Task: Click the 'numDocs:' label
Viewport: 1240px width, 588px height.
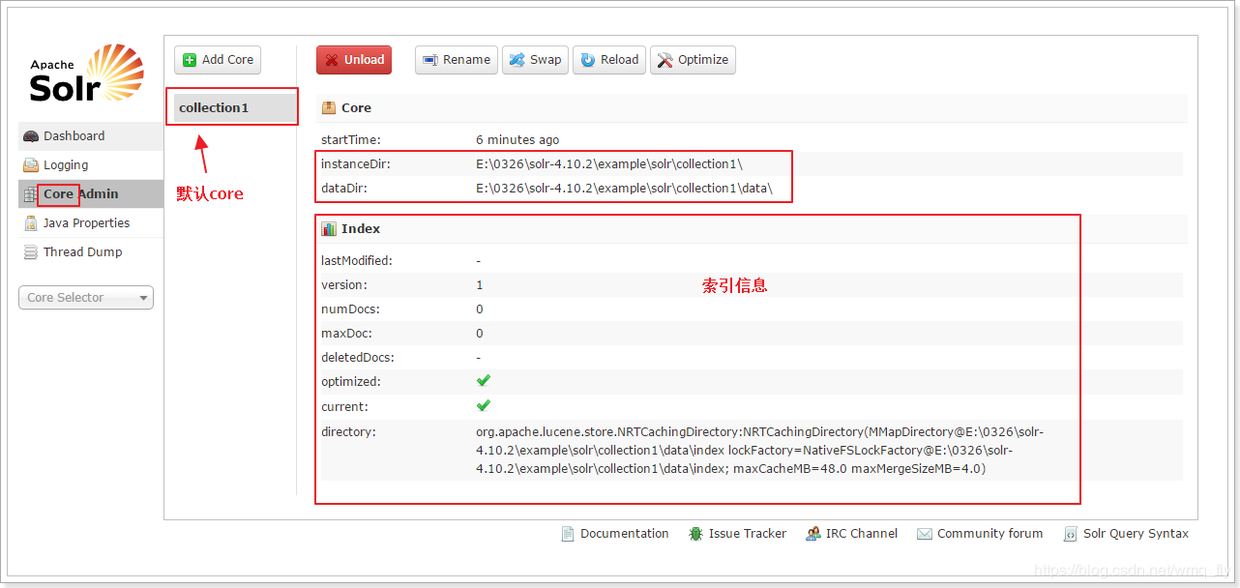Action: [350, 309]
